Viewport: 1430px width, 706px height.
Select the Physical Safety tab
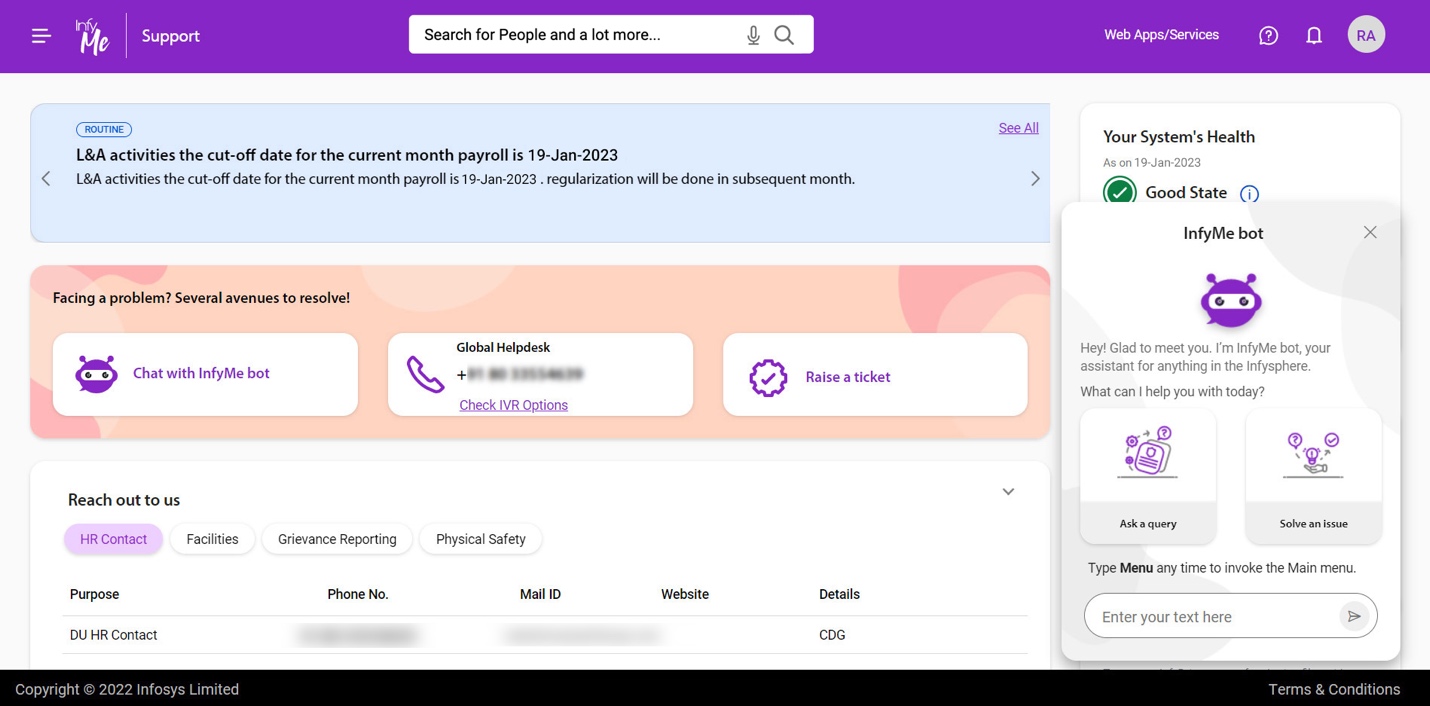pos(480,539)
